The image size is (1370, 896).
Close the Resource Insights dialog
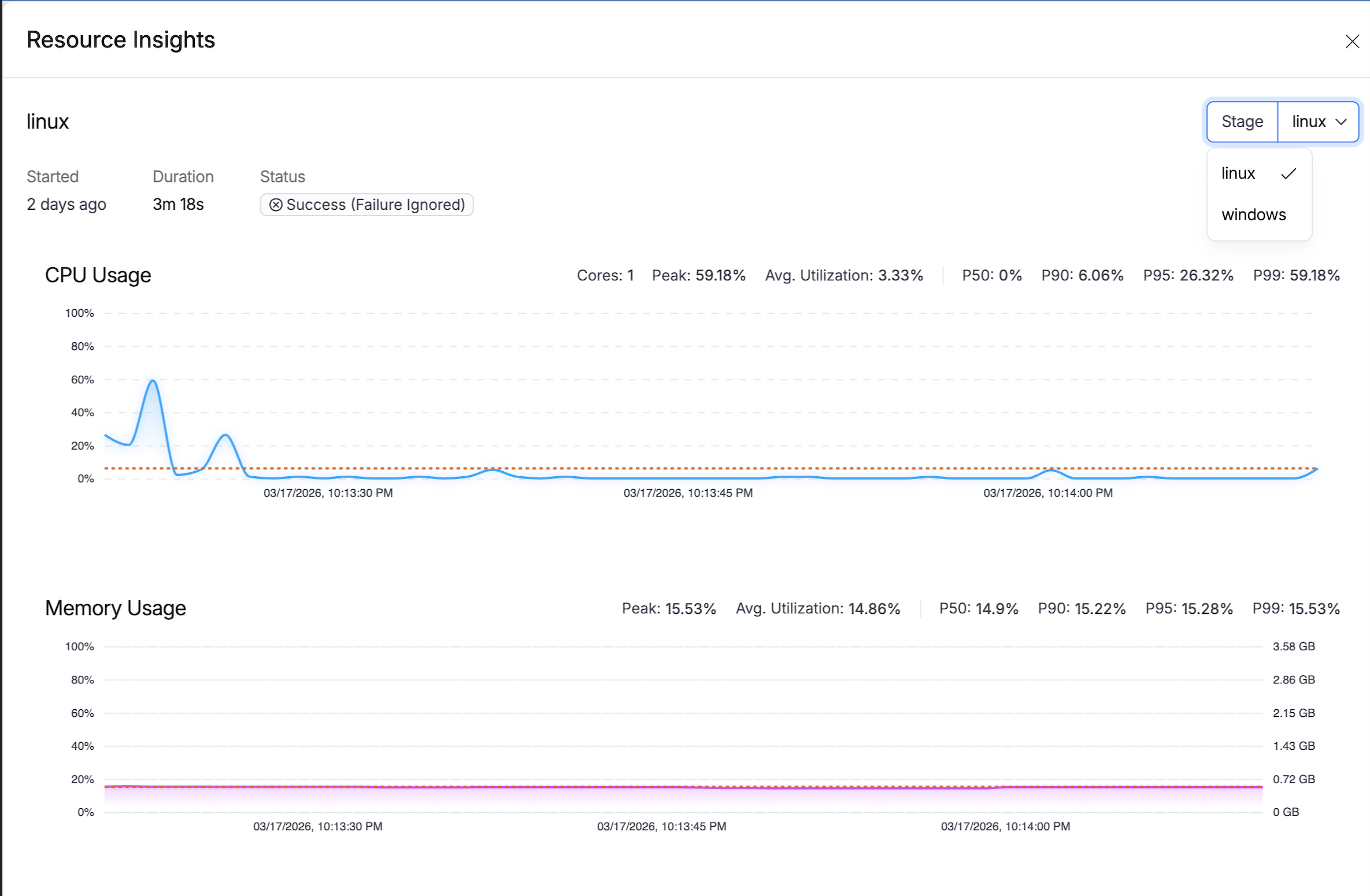(x=1353, y=41)
